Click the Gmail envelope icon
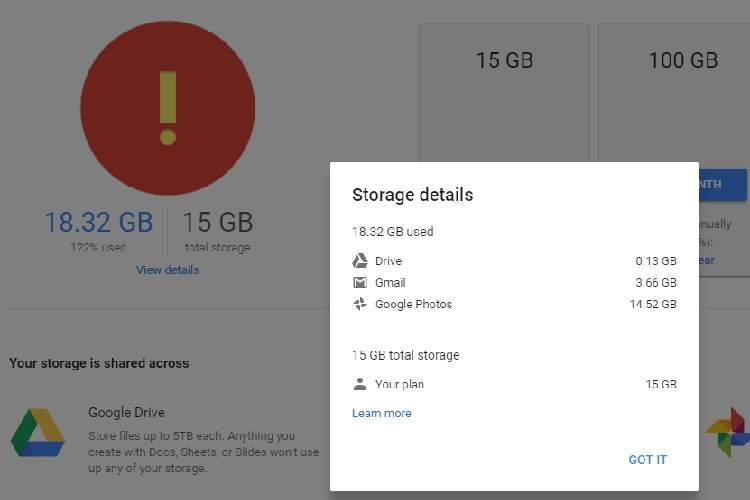The width and height of the screenshot is (750, 500). [x=360, y=282]
